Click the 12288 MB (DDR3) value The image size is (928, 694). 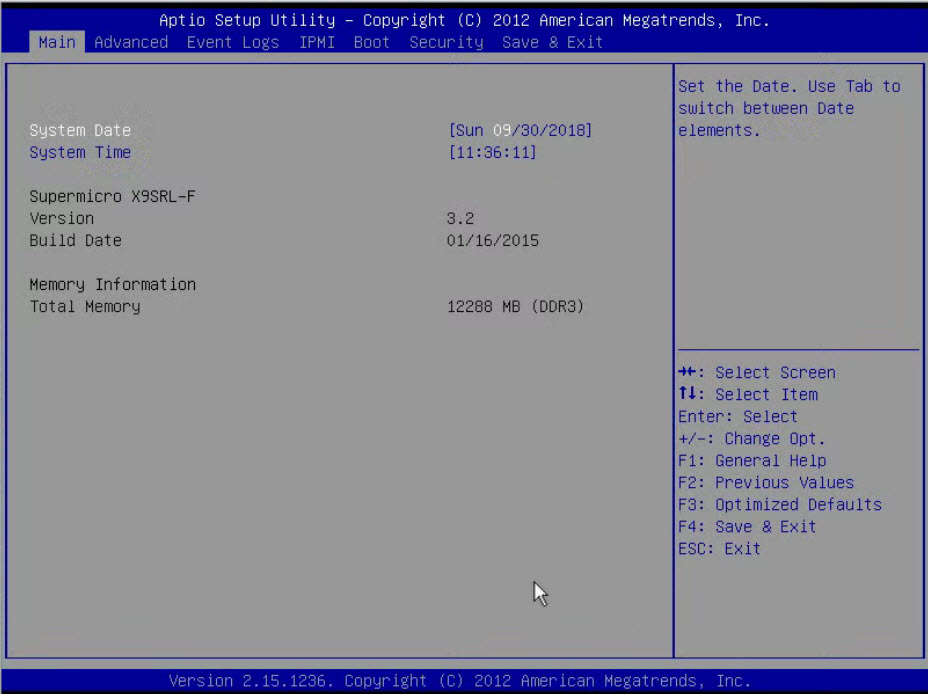(x=515, y=306)
